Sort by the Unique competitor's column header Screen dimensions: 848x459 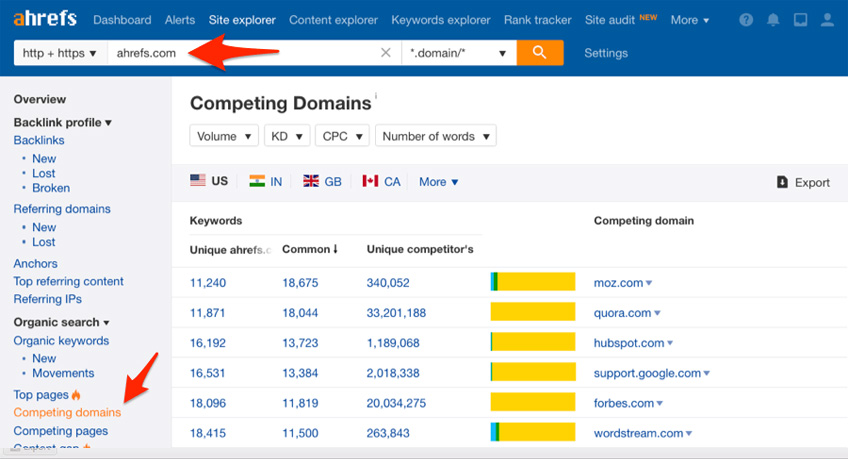(x=420, y=249)
